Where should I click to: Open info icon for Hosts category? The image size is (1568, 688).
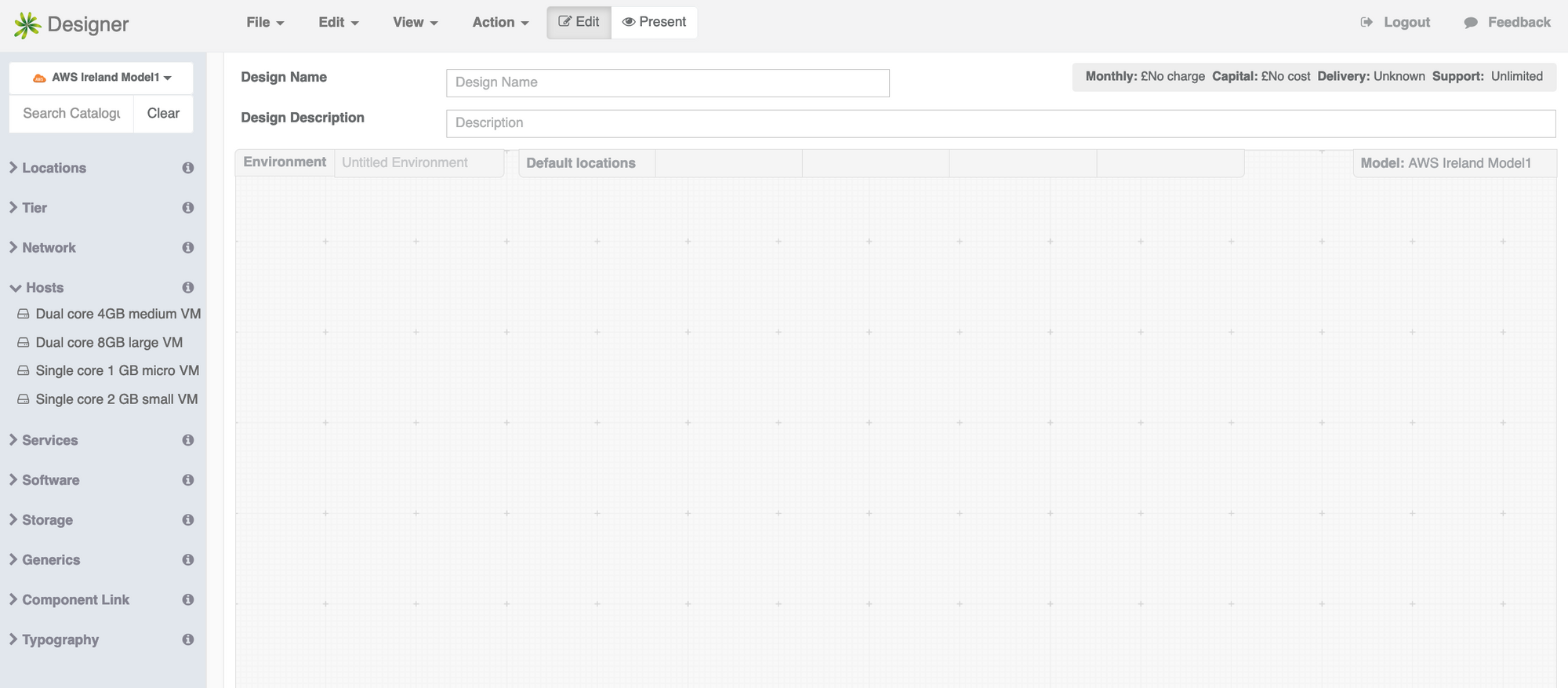click(188, 288)
